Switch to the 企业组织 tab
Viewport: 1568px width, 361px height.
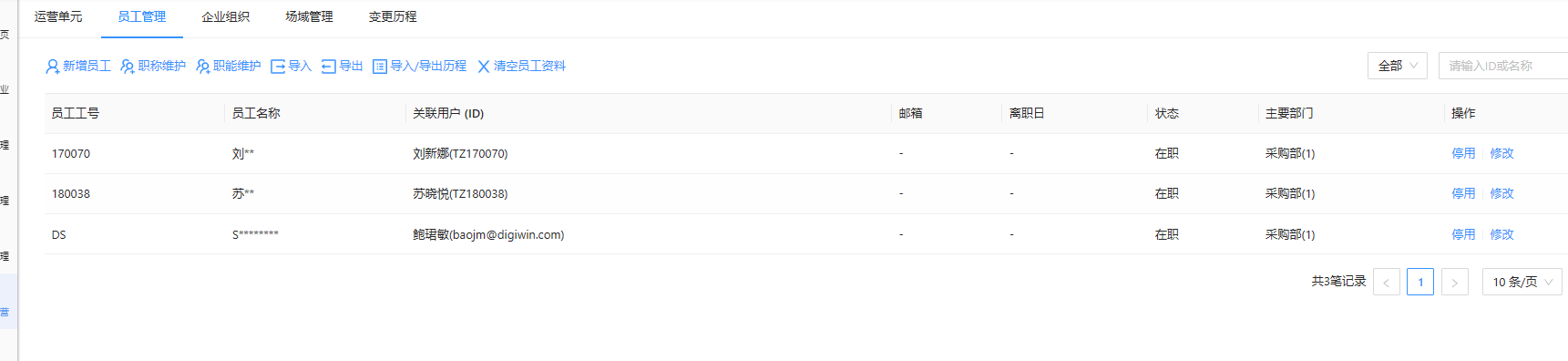(x=226, y=17)
